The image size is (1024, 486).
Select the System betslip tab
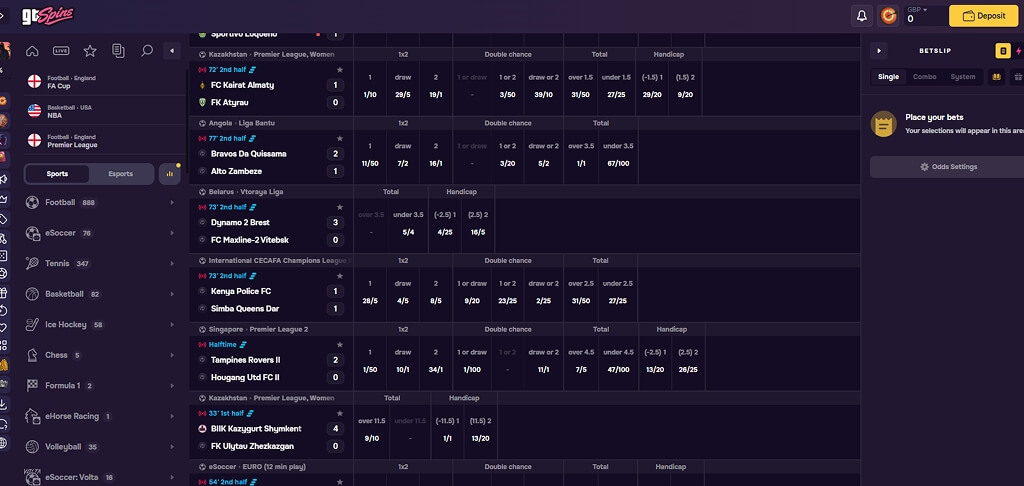coord(963,77)
